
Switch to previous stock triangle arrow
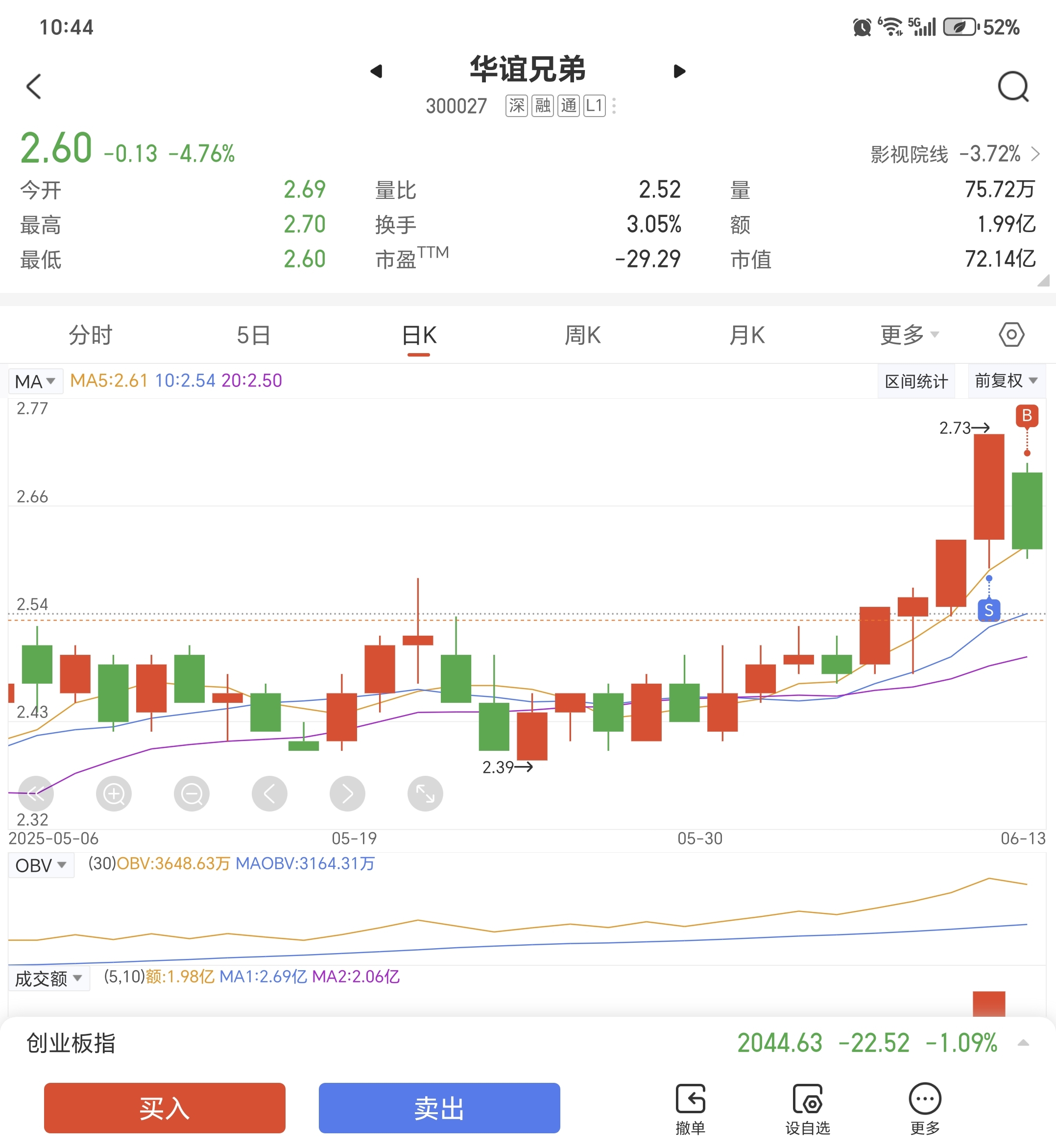click(x=376, y=71)
